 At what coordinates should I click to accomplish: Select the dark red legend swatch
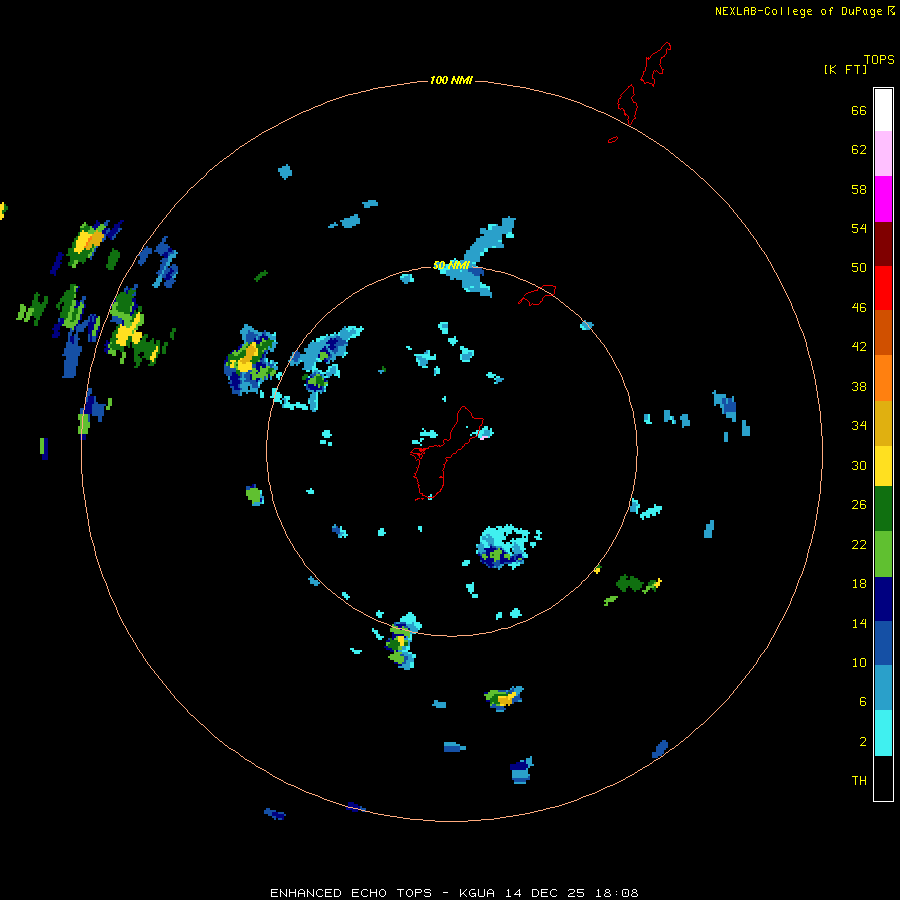pyautogui.click(x=883, y=244)
